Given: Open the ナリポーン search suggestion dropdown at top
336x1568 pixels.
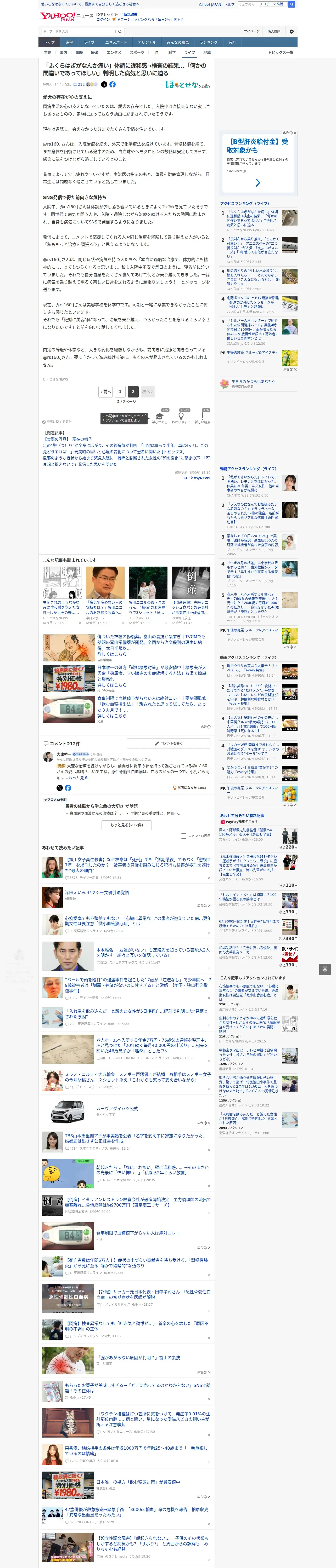Looking at the screenshot, I should pos(273,4).
